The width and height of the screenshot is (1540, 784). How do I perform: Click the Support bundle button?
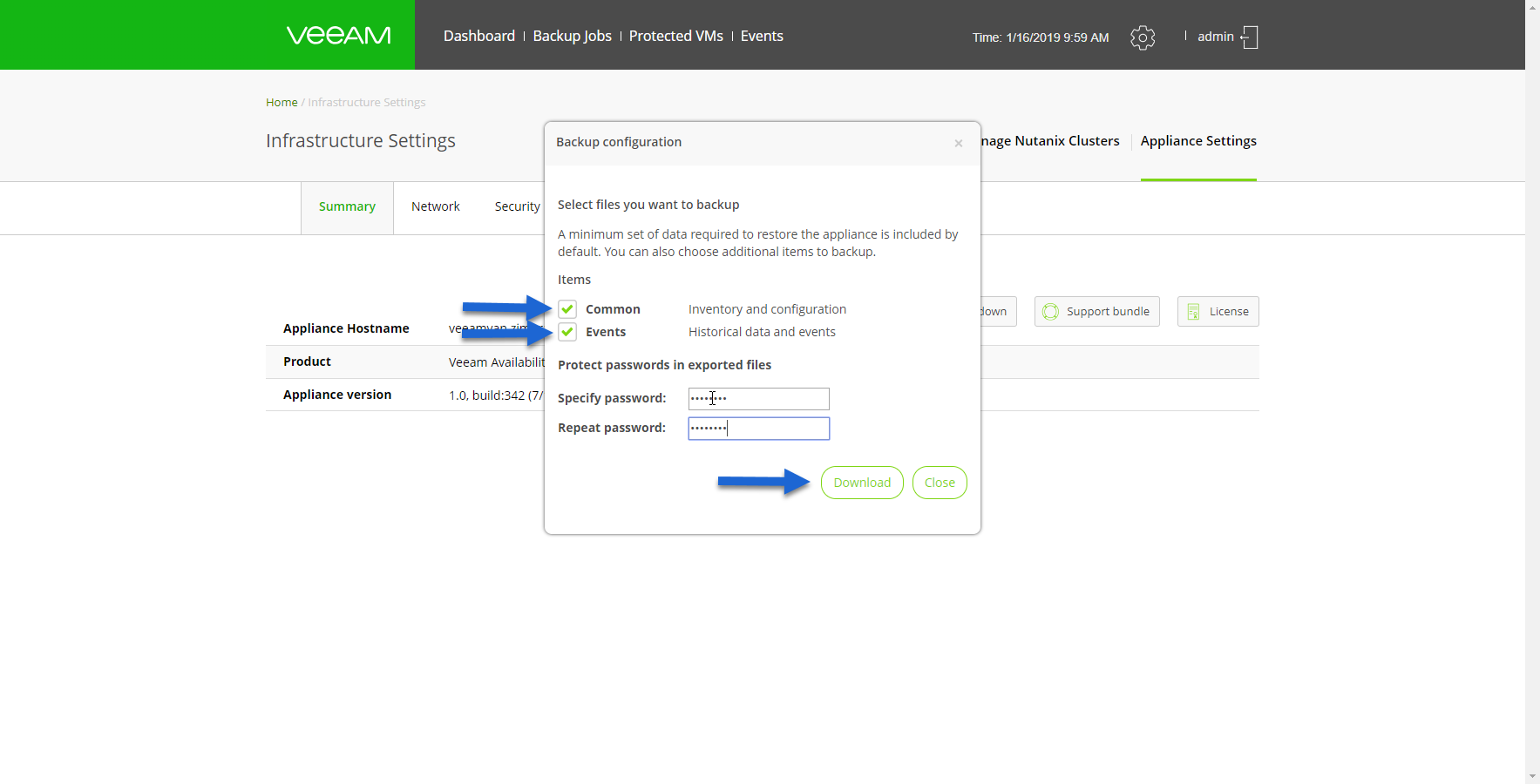tap(1096, 311)
